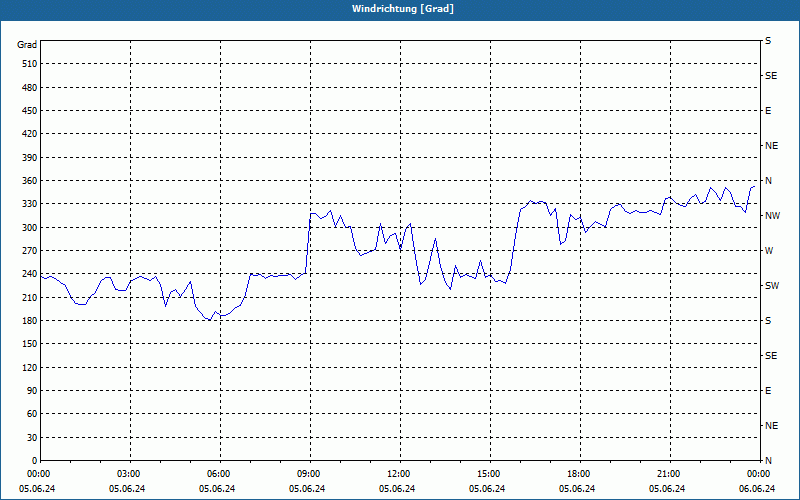Select the SW compass label on right axis

[x=772, y=286]
